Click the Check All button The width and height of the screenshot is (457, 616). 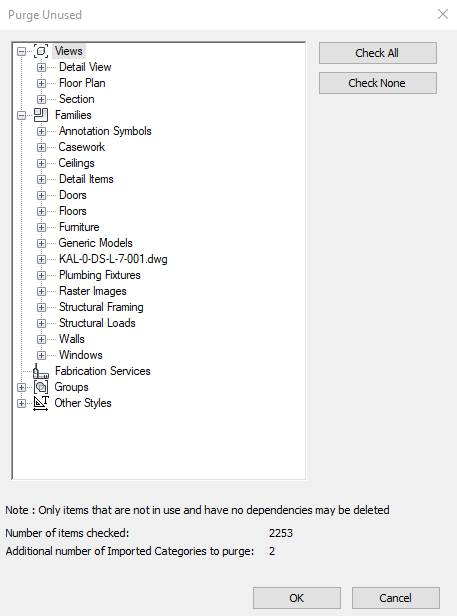click(x=378, y=53)
